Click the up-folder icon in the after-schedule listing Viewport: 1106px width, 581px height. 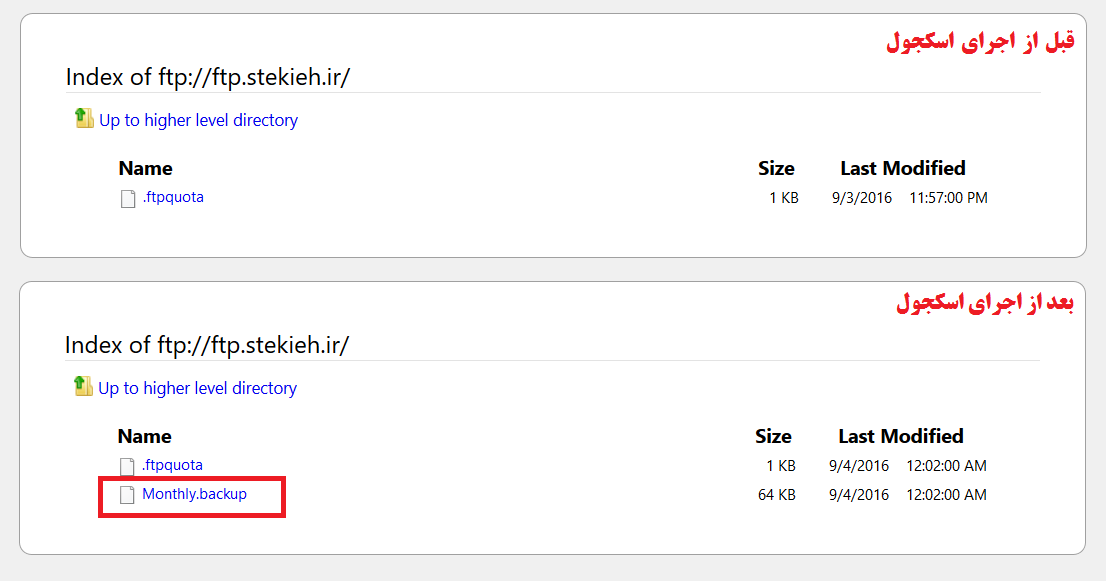83,386
